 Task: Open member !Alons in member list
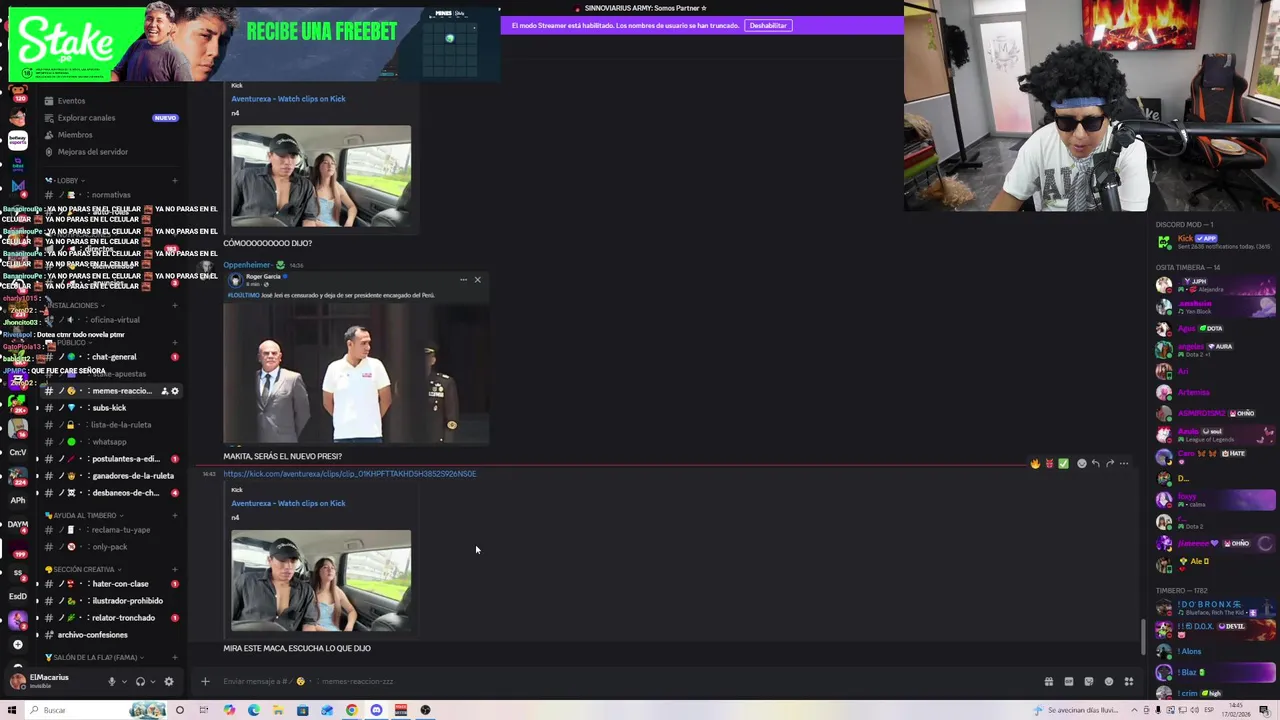point(1215,651)
